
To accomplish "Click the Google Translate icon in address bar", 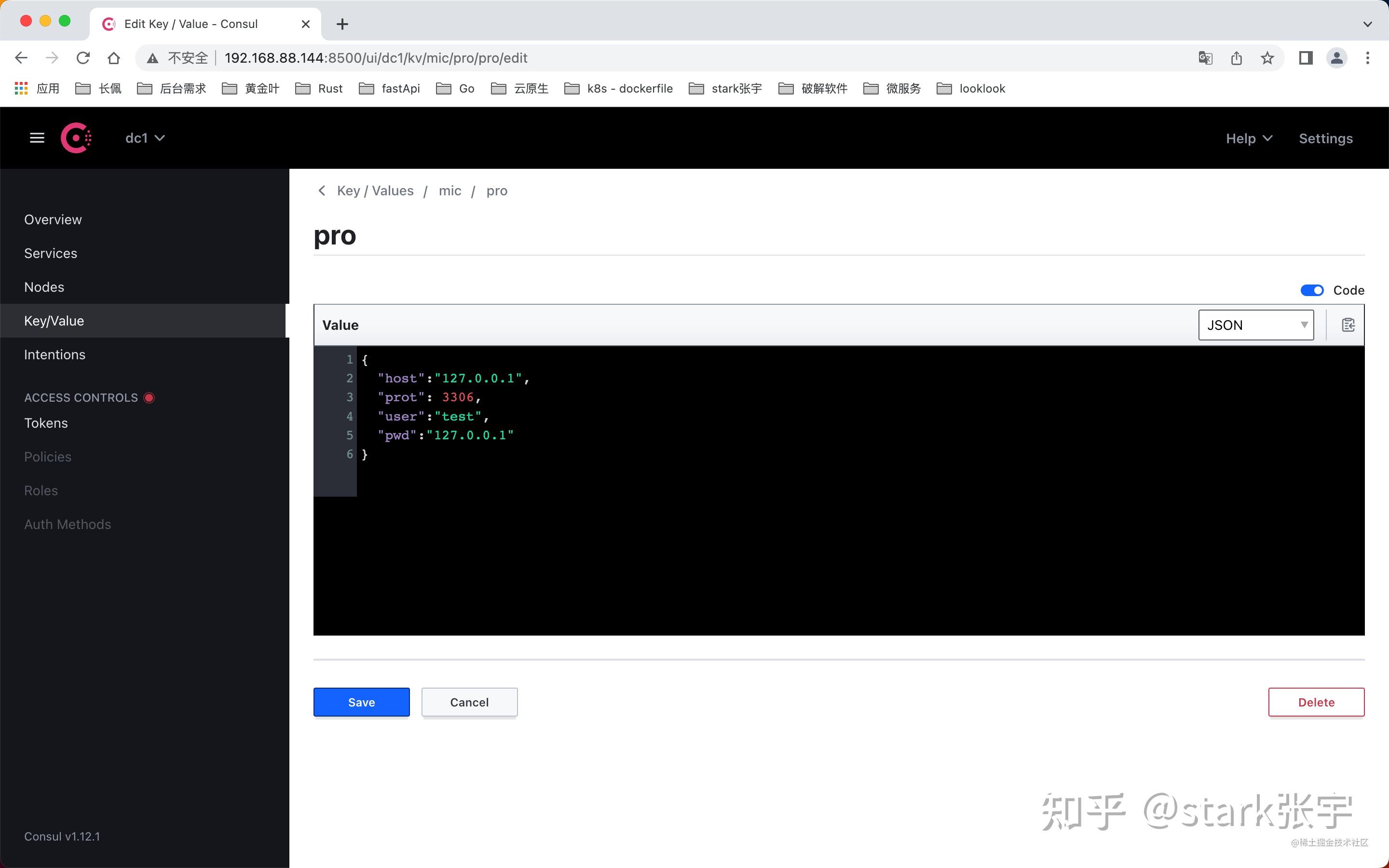I will pos(1205,58).
